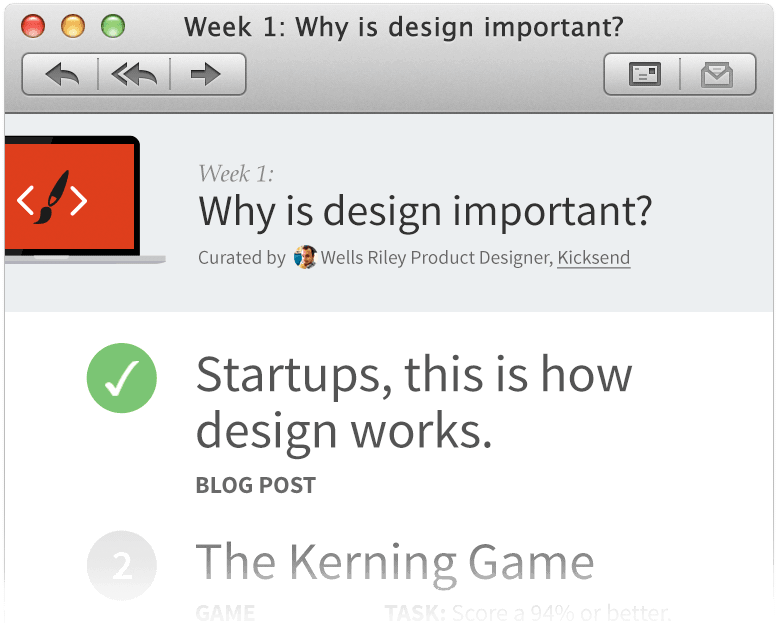Click the window title text
778x634 pixels.
(410, 27)
